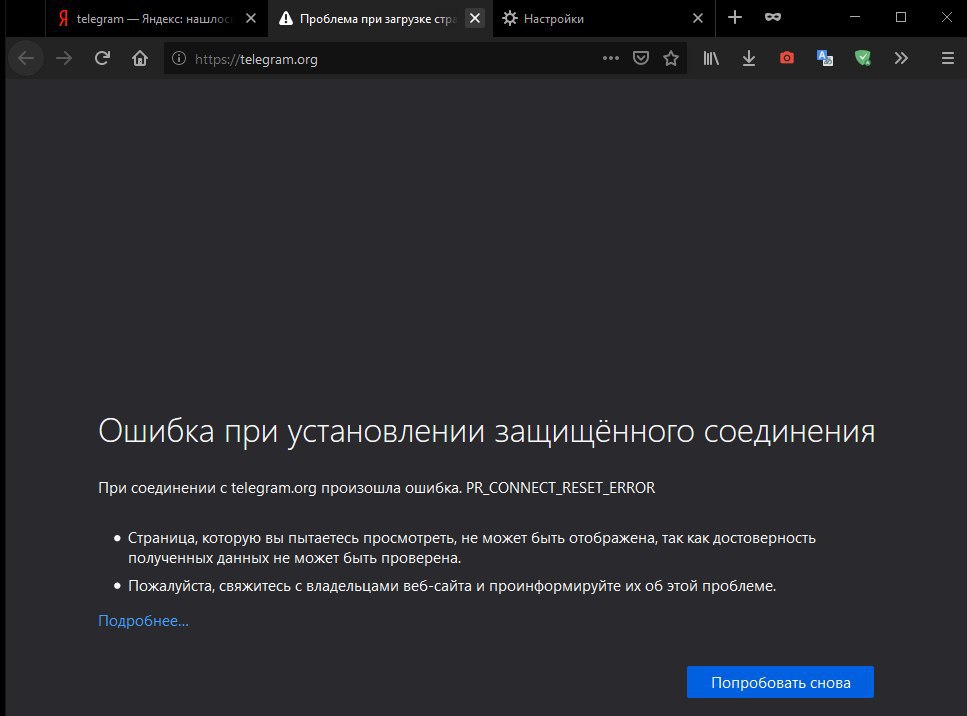967x716 pixels.
Task: Switch to the telegram Яндекс tab
Action: point(157,19)
